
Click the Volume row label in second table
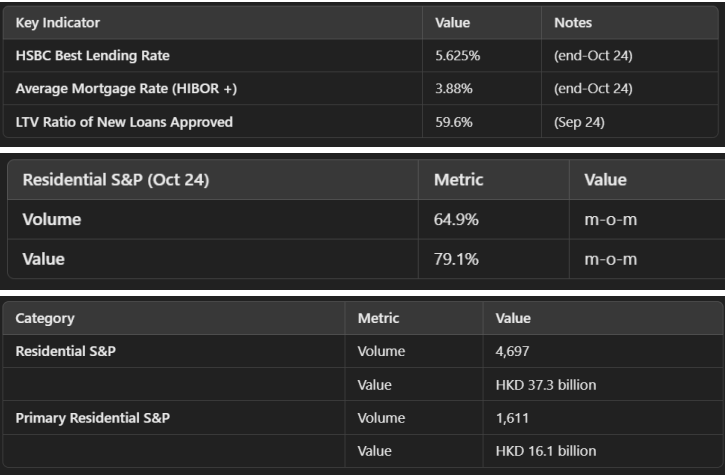(52, 219)
